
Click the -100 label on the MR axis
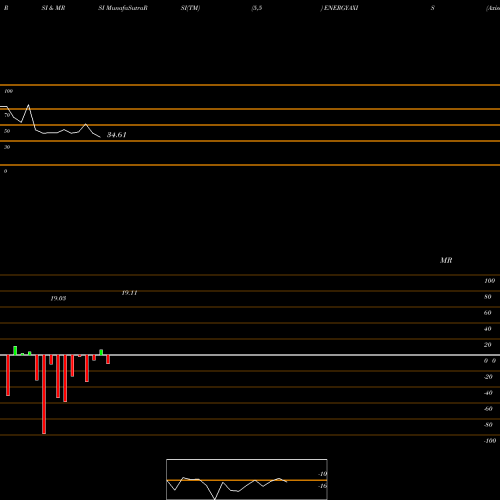point(490,441)
